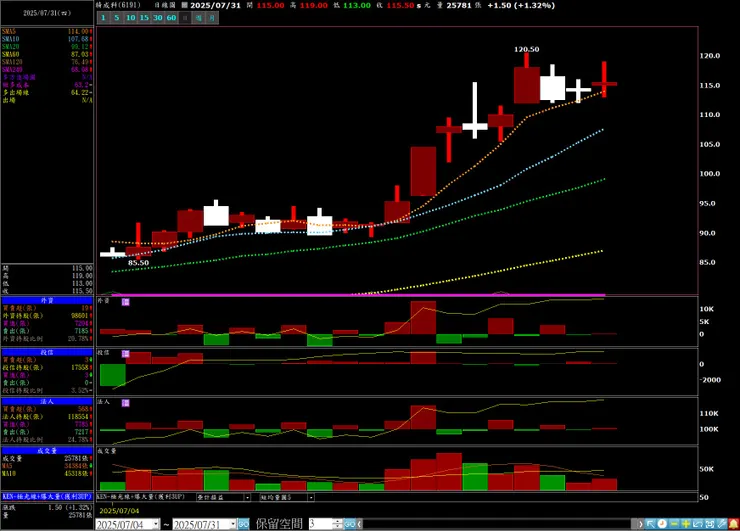Click the MA5 volume row
The width and height of the screenshot is (740, 531).
[x=47, y=466]
